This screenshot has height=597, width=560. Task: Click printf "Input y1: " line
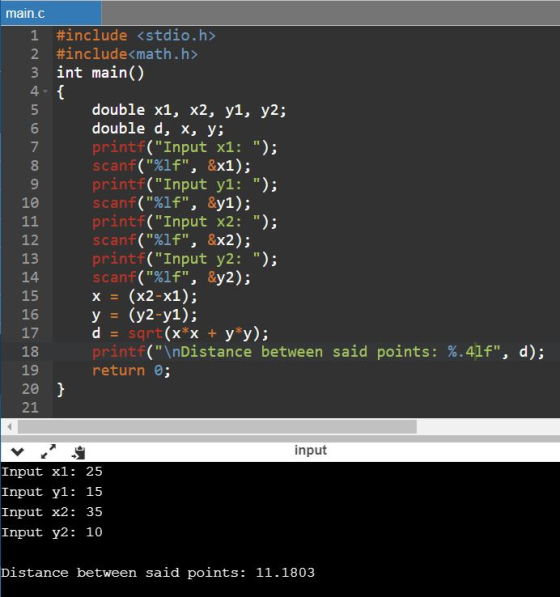pyautogui.click(x=185, y=185)
